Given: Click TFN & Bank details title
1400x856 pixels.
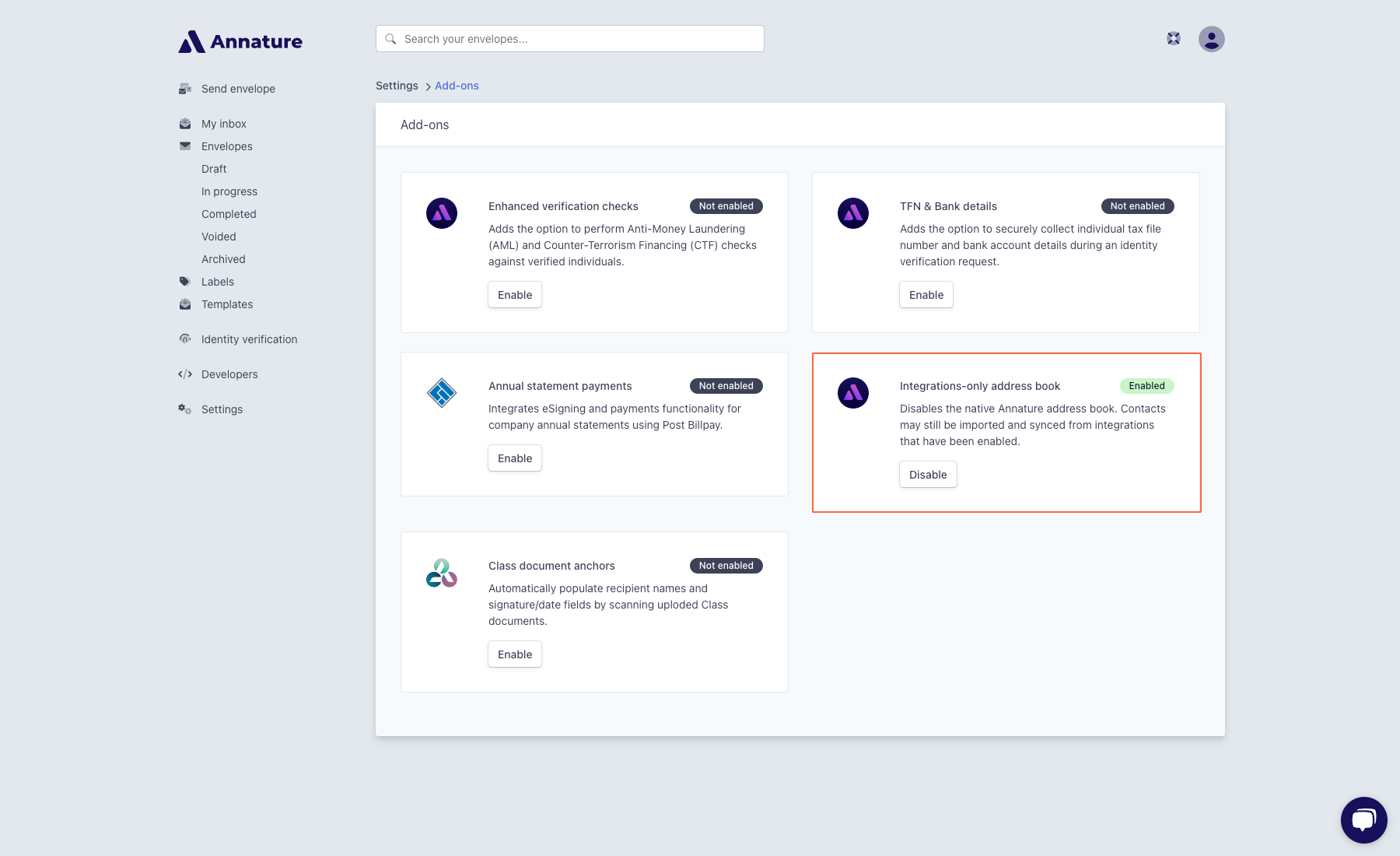Looking at the screenshot, I should click(x=948, y=206).
